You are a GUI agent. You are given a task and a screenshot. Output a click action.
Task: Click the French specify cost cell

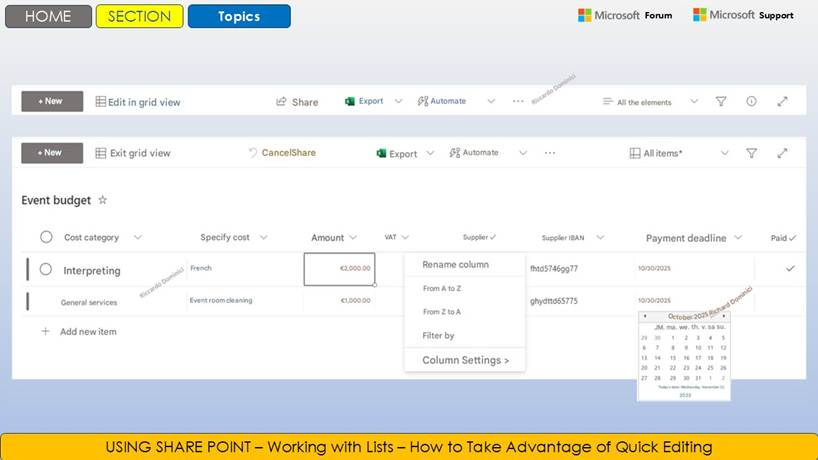(x=201, y=268)
